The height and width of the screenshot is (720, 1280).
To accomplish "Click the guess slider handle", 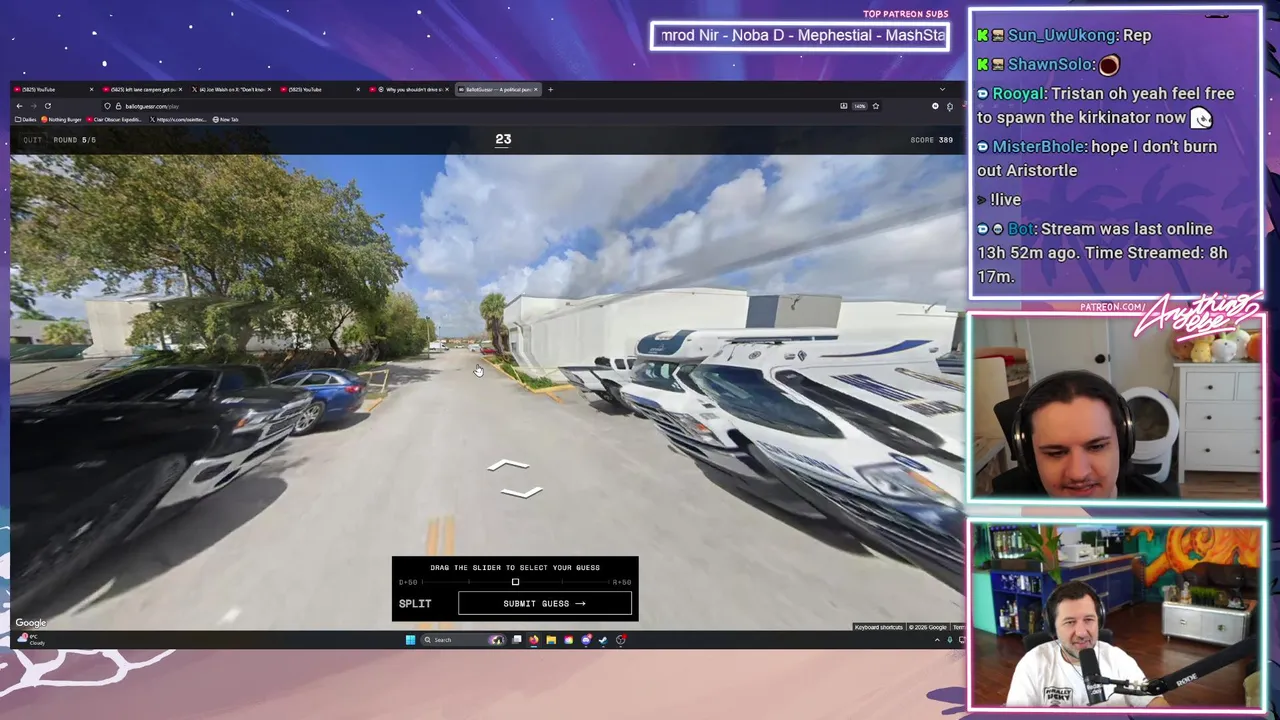I will [x=515, y=582].
